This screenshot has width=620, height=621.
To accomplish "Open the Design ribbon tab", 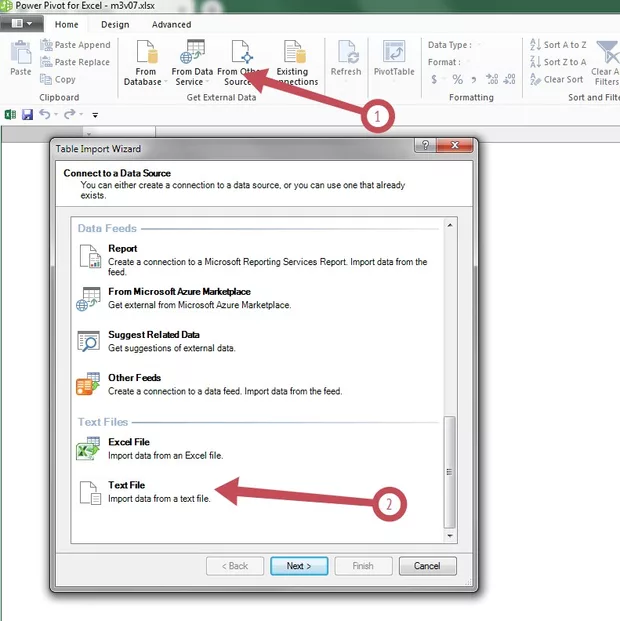I will (x=115, y=25).
